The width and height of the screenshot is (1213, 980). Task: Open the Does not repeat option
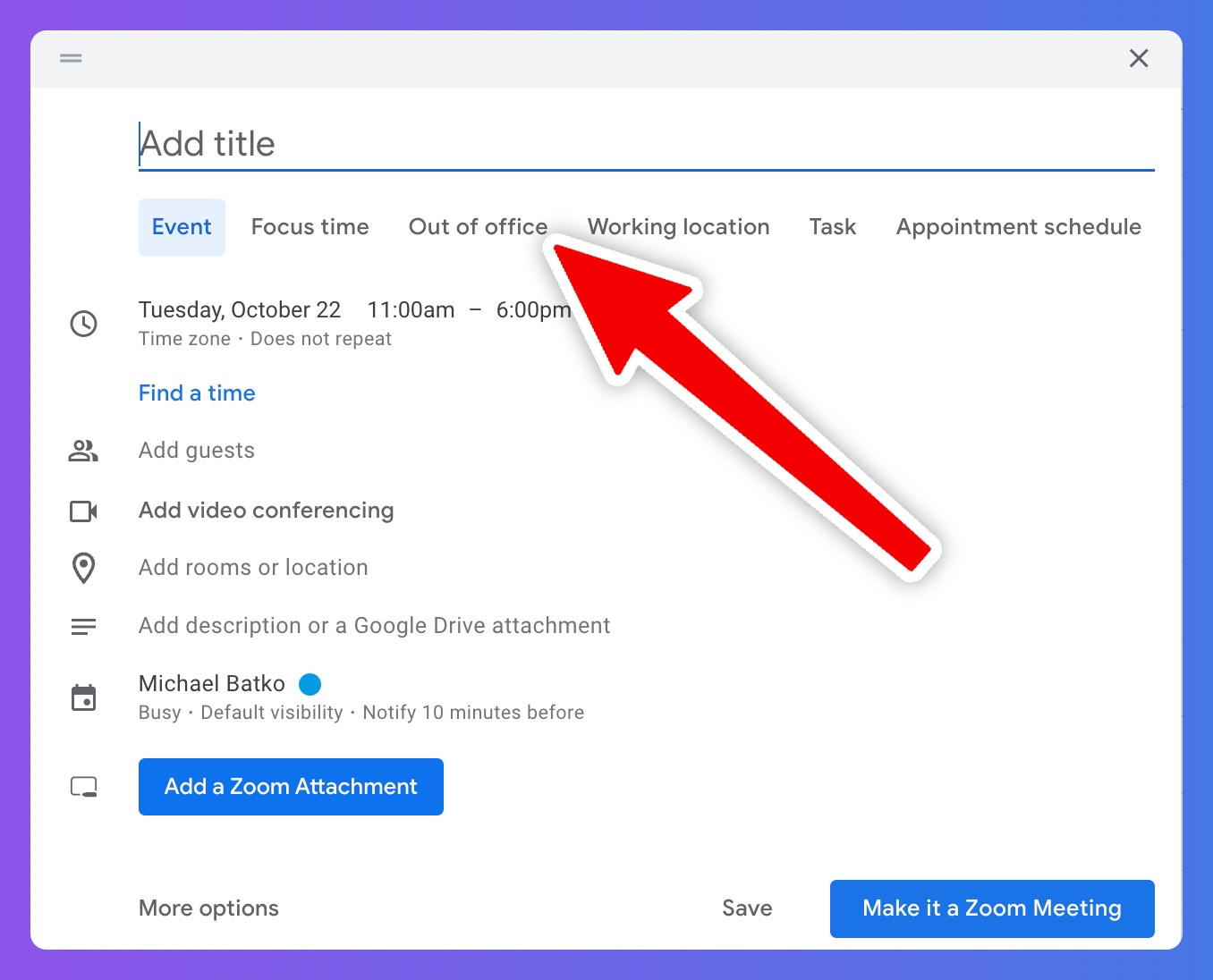click(x=320, y=339)
